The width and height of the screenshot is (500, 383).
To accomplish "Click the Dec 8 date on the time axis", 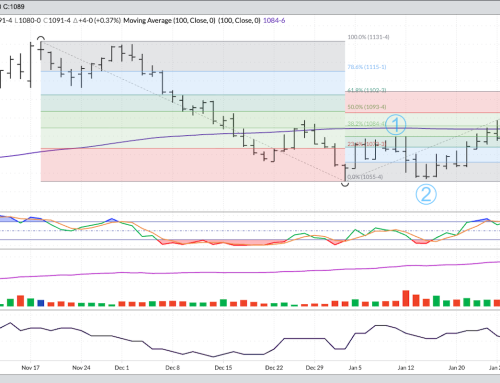I will pyautogui.click(x=172, y=368).
